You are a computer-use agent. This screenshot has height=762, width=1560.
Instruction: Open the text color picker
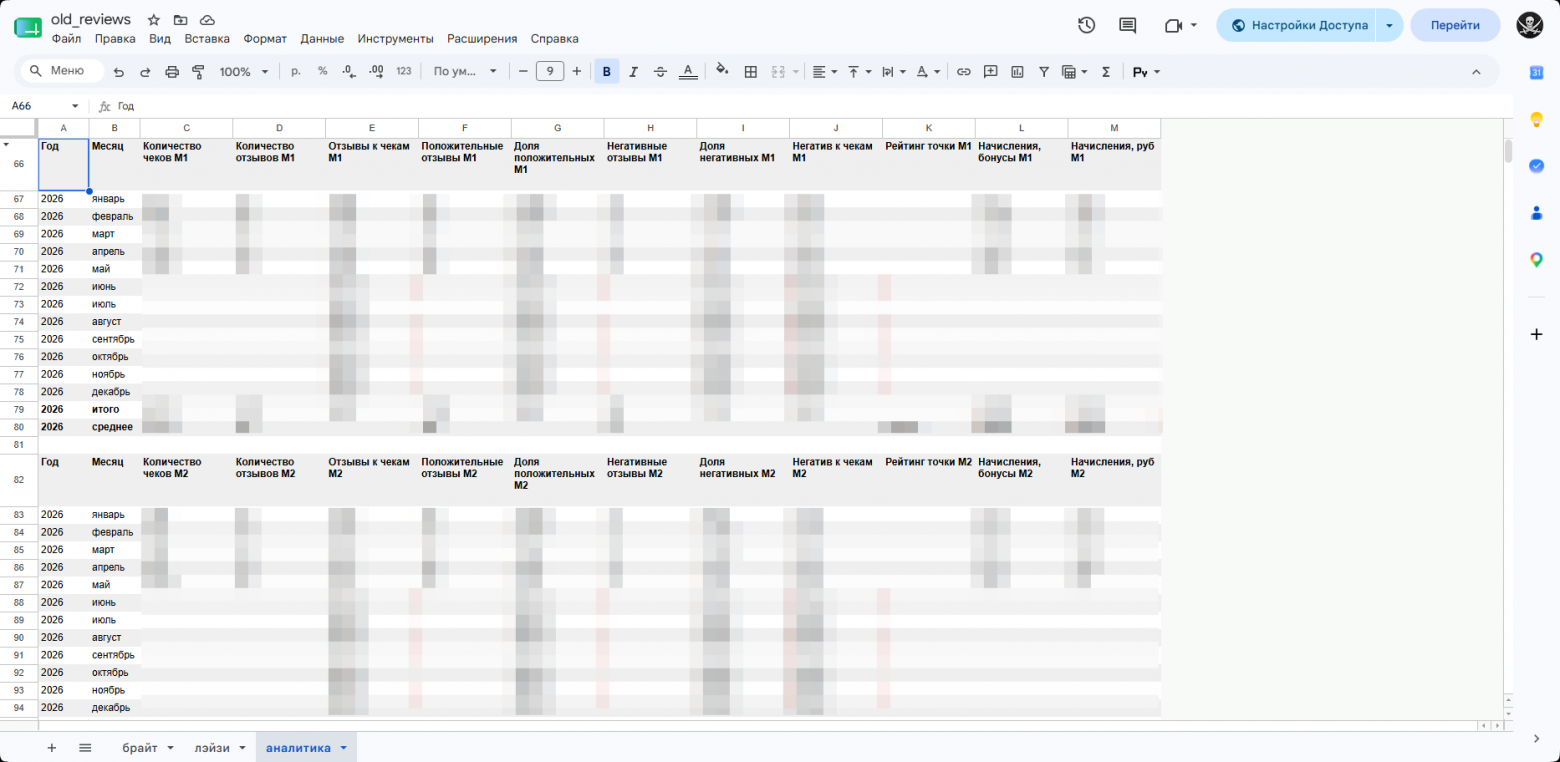click(x=688, y=71)
